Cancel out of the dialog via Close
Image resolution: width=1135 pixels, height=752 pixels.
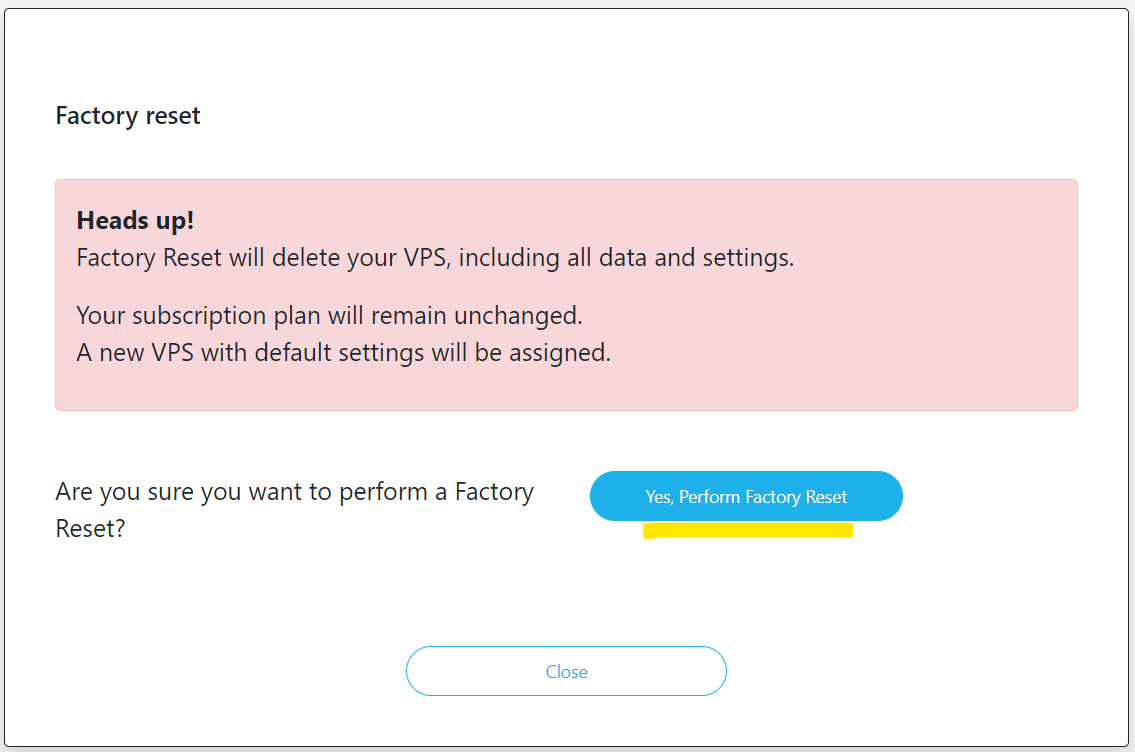[566, 671]
